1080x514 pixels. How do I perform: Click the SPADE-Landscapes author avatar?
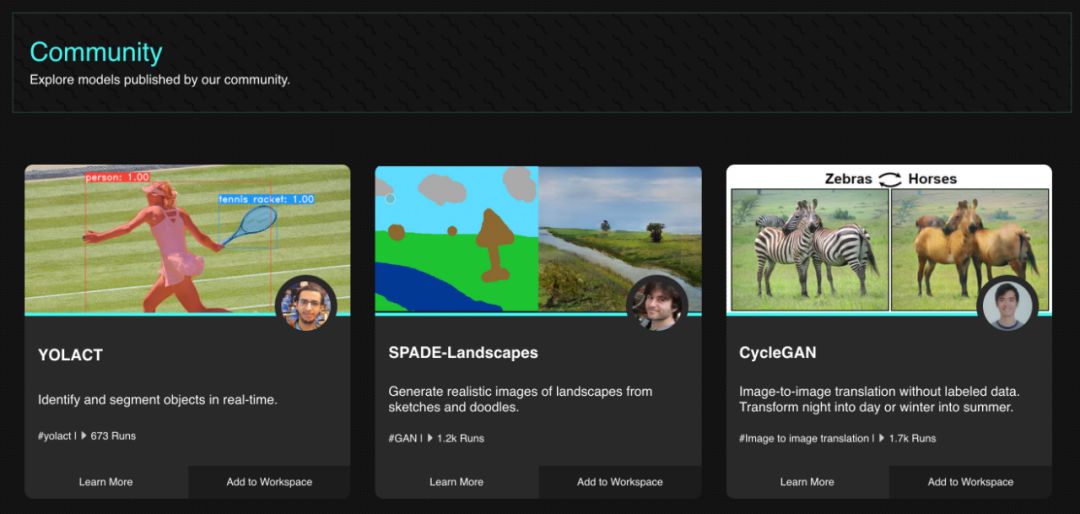coord(657,305)
